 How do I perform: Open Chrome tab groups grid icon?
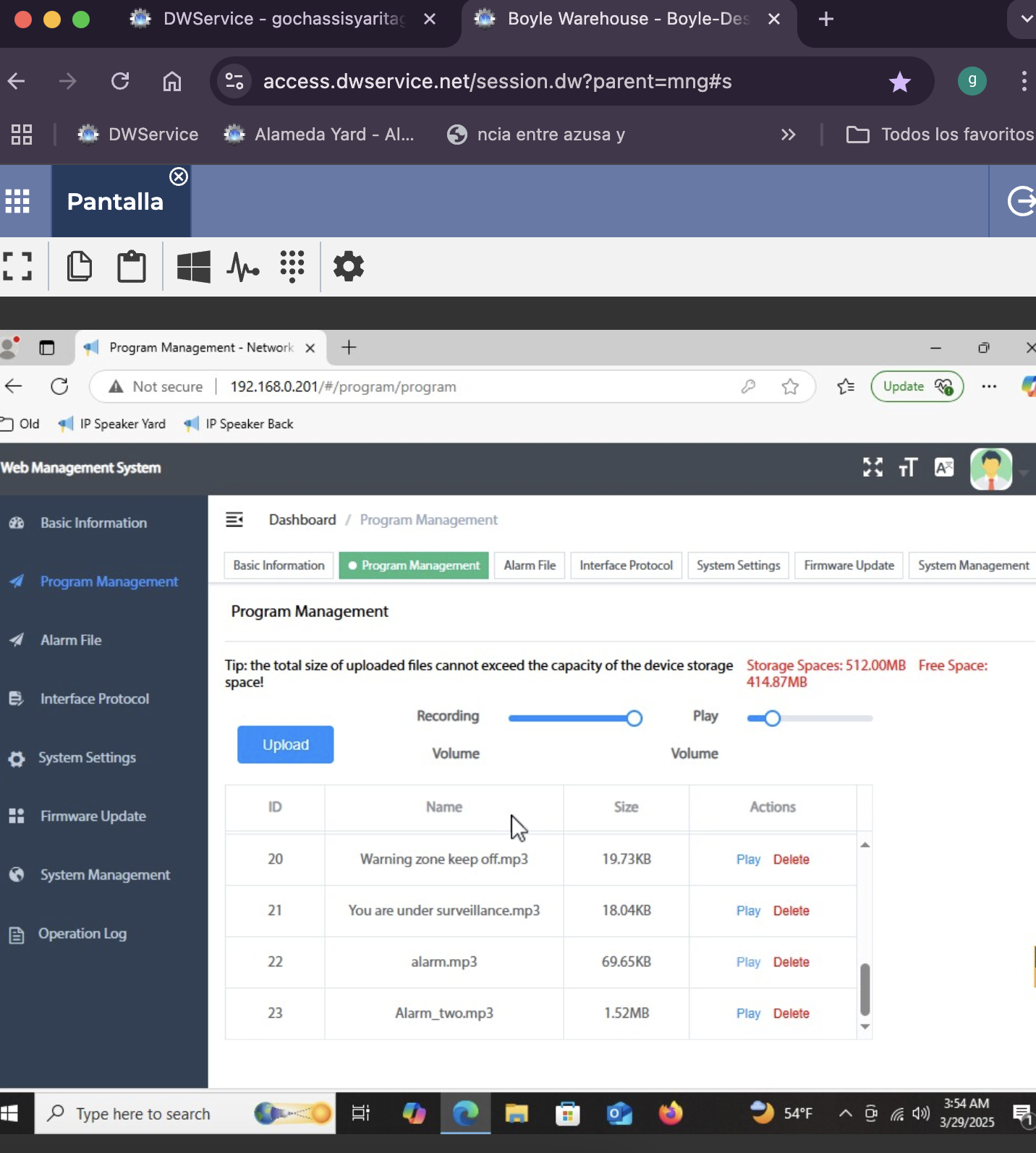click(22, 135)
